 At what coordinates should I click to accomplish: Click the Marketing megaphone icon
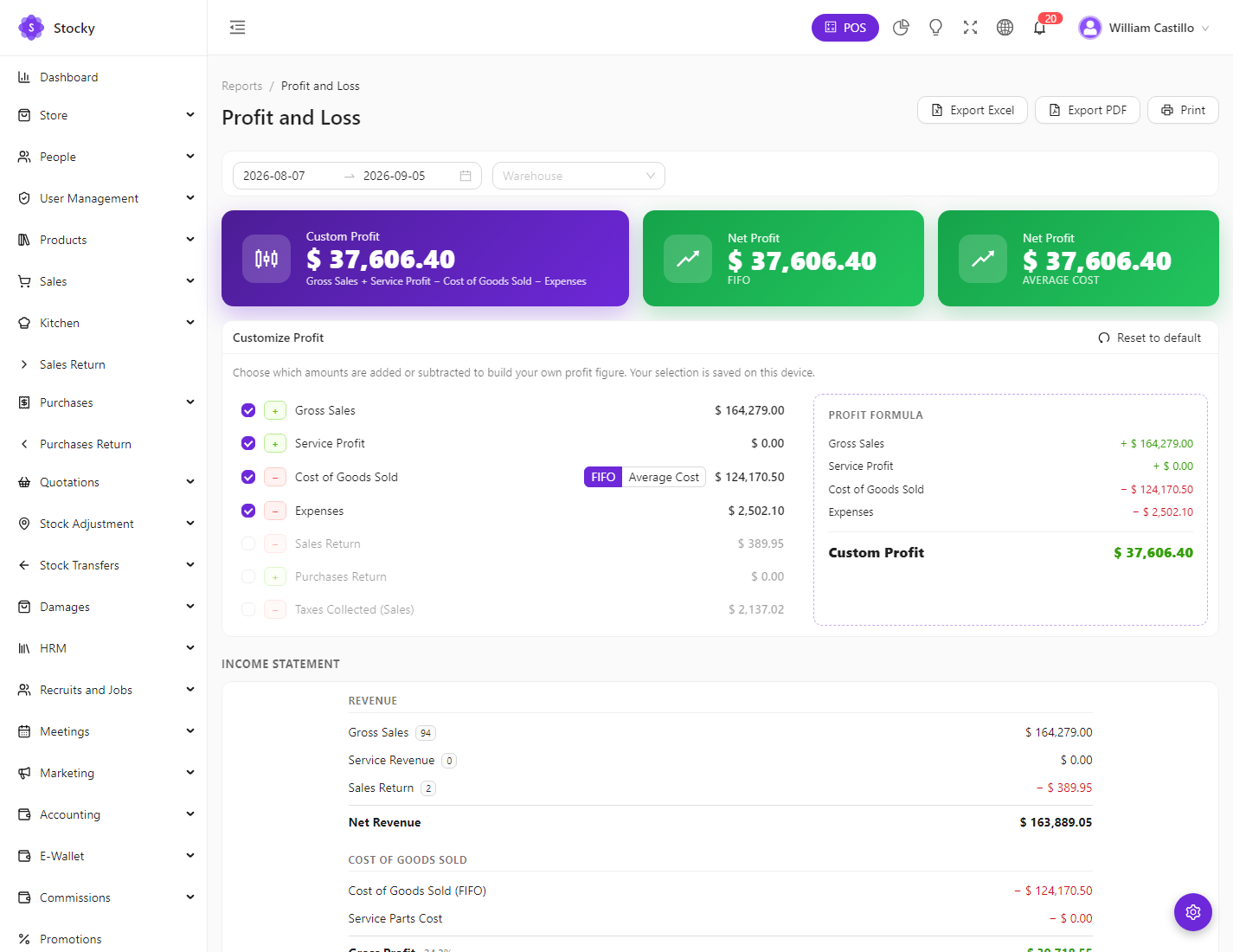click(24, 773)
